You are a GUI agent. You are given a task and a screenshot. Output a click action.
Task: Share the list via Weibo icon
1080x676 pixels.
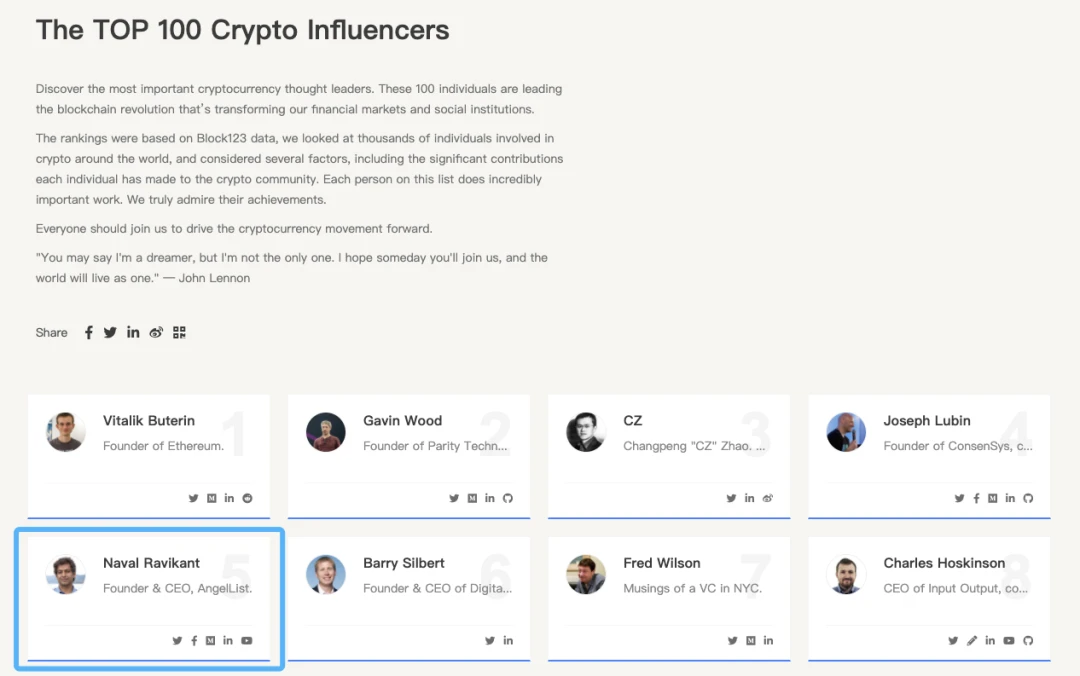tap(156, 333)
